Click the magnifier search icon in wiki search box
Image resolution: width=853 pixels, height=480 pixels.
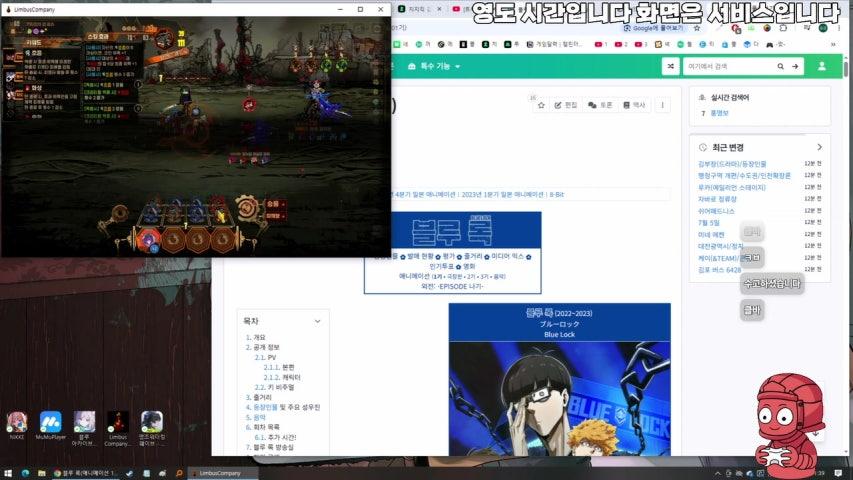(780, 66)
